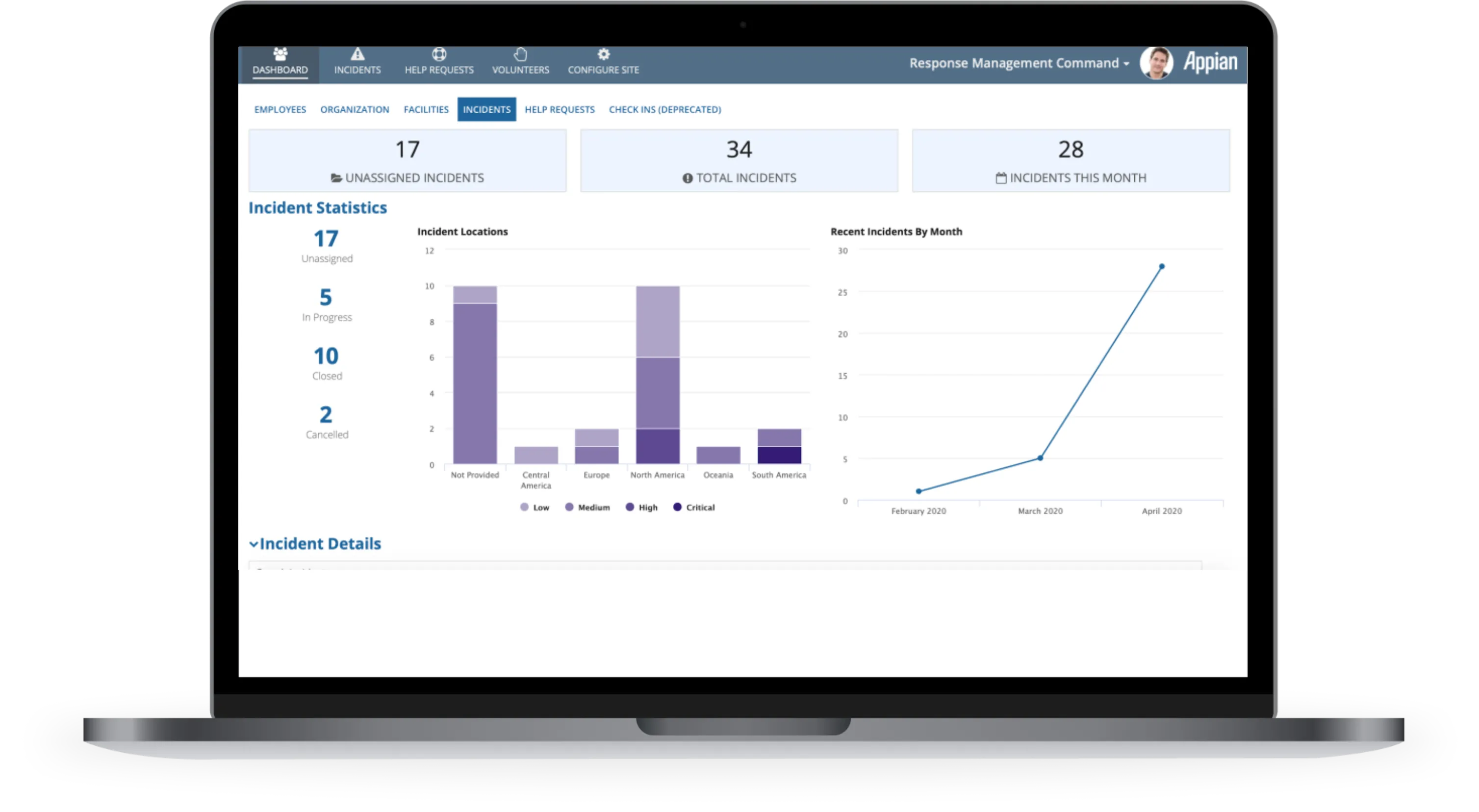
Task: Click the folder icon beside Unassigned Incidents
Action: point(336,178)
